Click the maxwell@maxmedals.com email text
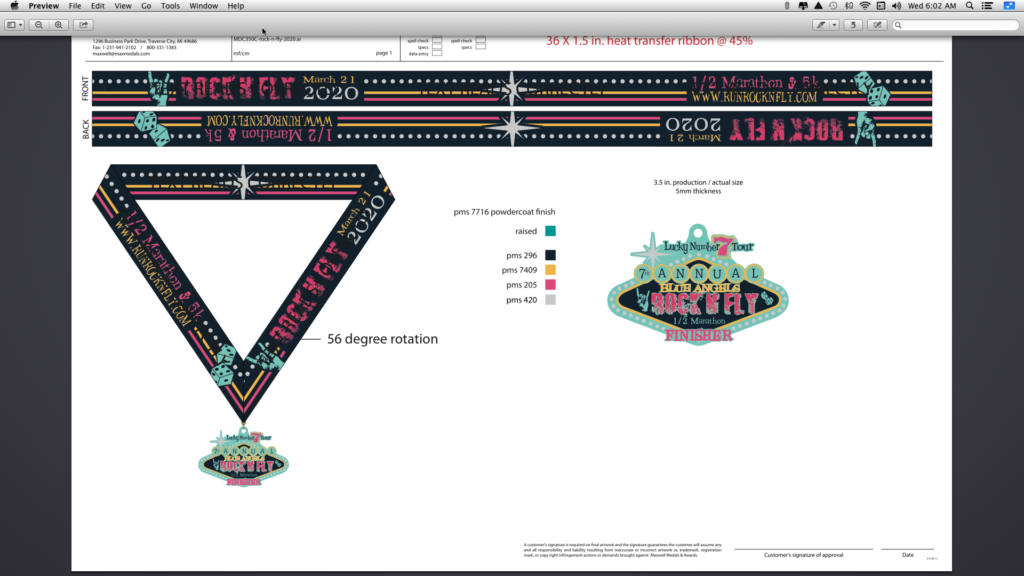 121,54
